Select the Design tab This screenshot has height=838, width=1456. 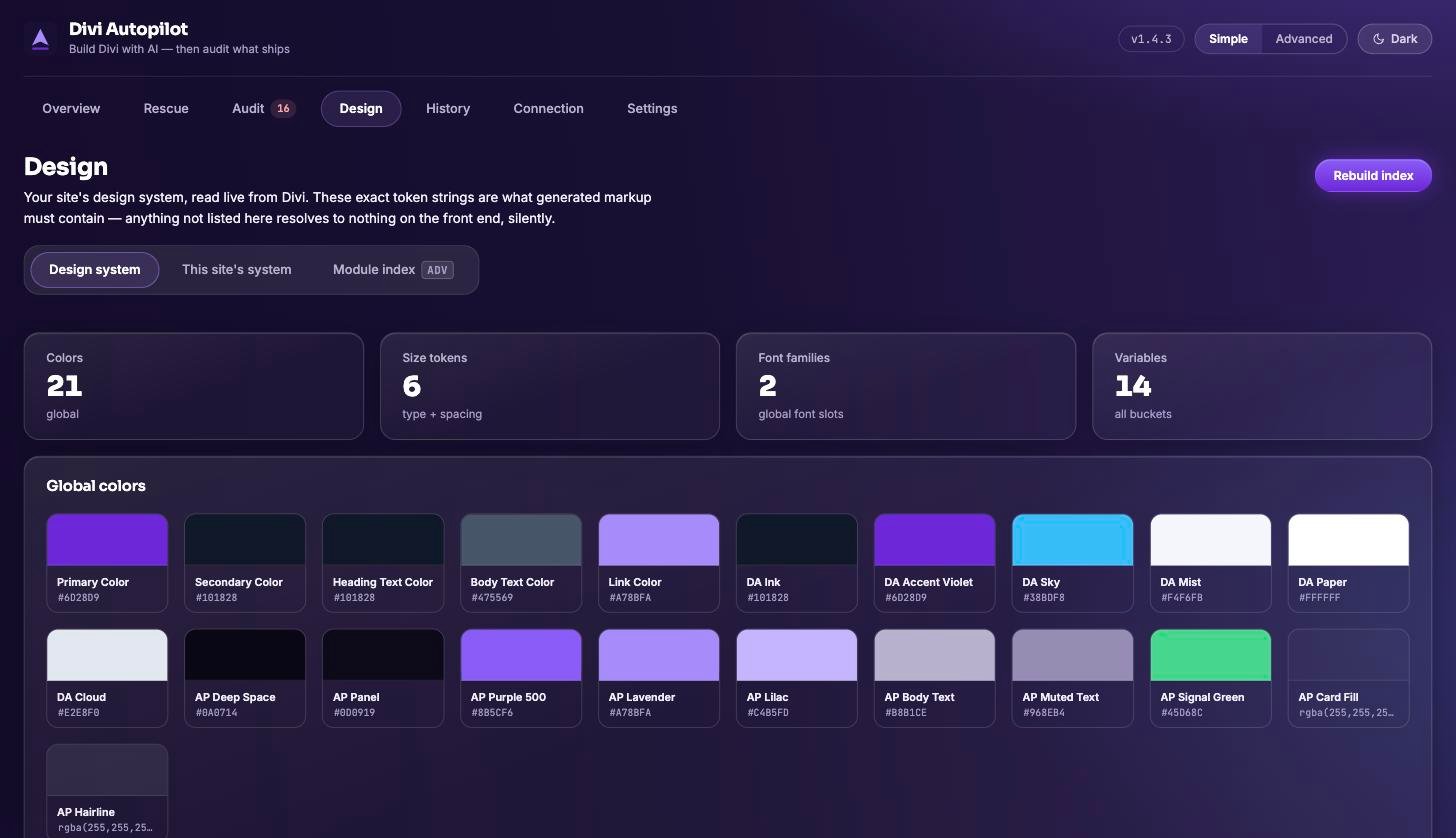click(361, 108)
